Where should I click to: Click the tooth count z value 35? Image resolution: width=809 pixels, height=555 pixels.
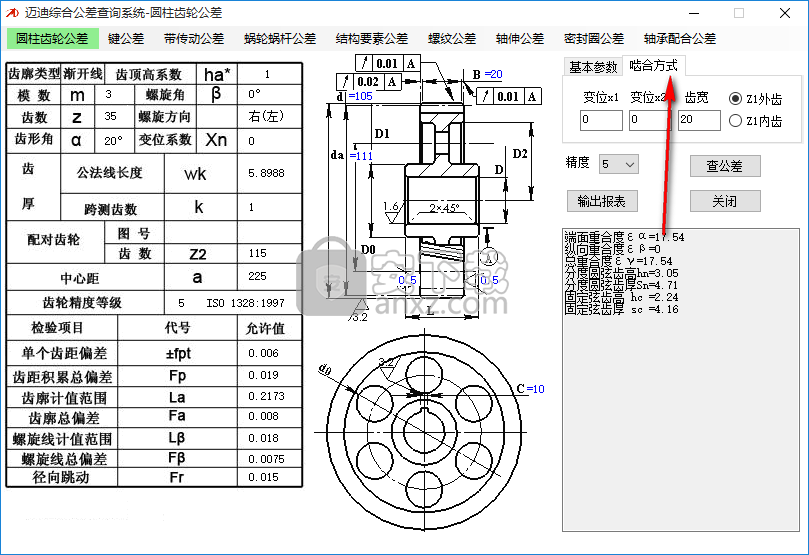[x=110, y=116]
